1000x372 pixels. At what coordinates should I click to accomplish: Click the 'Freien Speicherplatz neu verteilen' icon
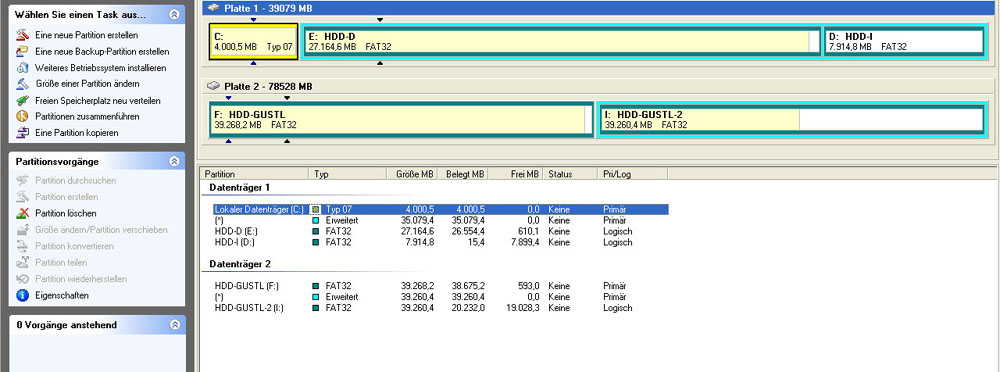(x=23, y=100)
